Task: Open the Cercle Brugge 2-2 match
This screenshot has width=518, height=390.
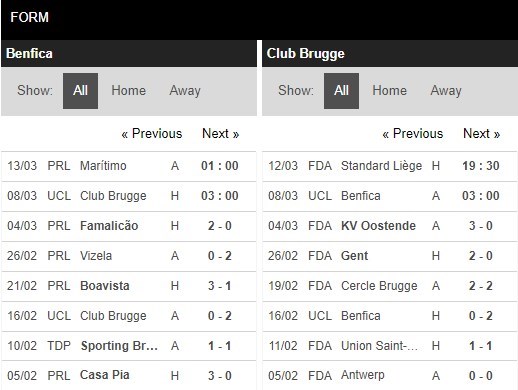Action: tap(390, 286)
